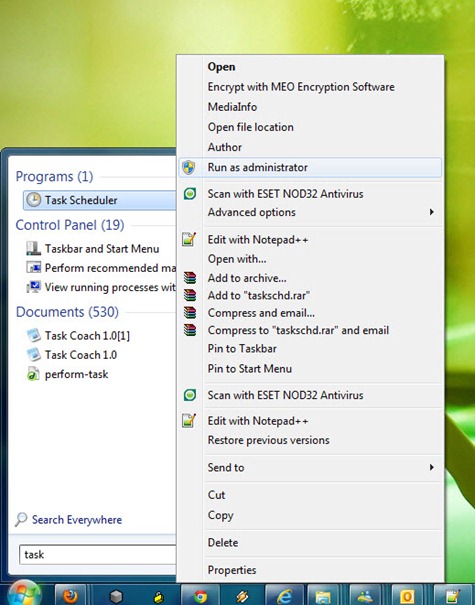
Task: Click the yellow padlock taskbar icon
Action: (x=159, y=597)
